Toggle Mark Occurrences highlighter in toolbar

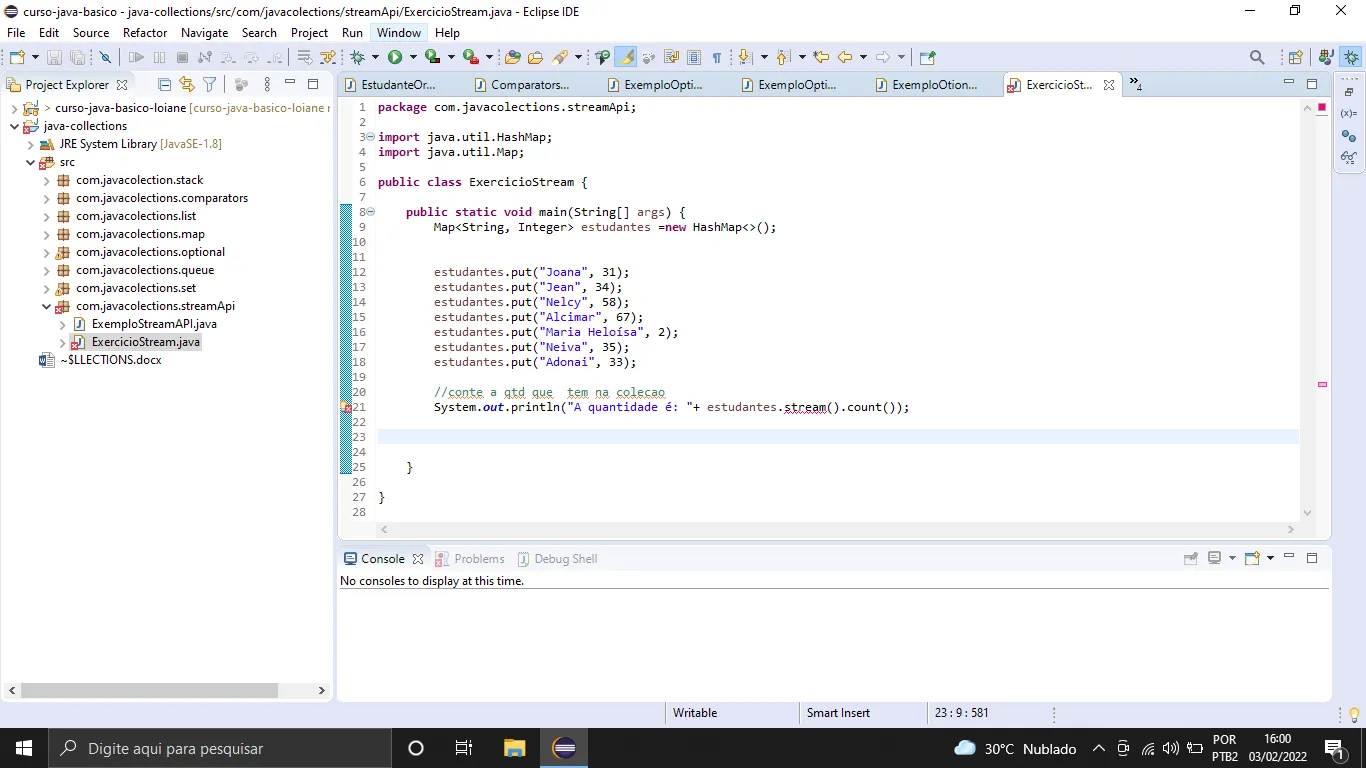[x=626, y=58]
